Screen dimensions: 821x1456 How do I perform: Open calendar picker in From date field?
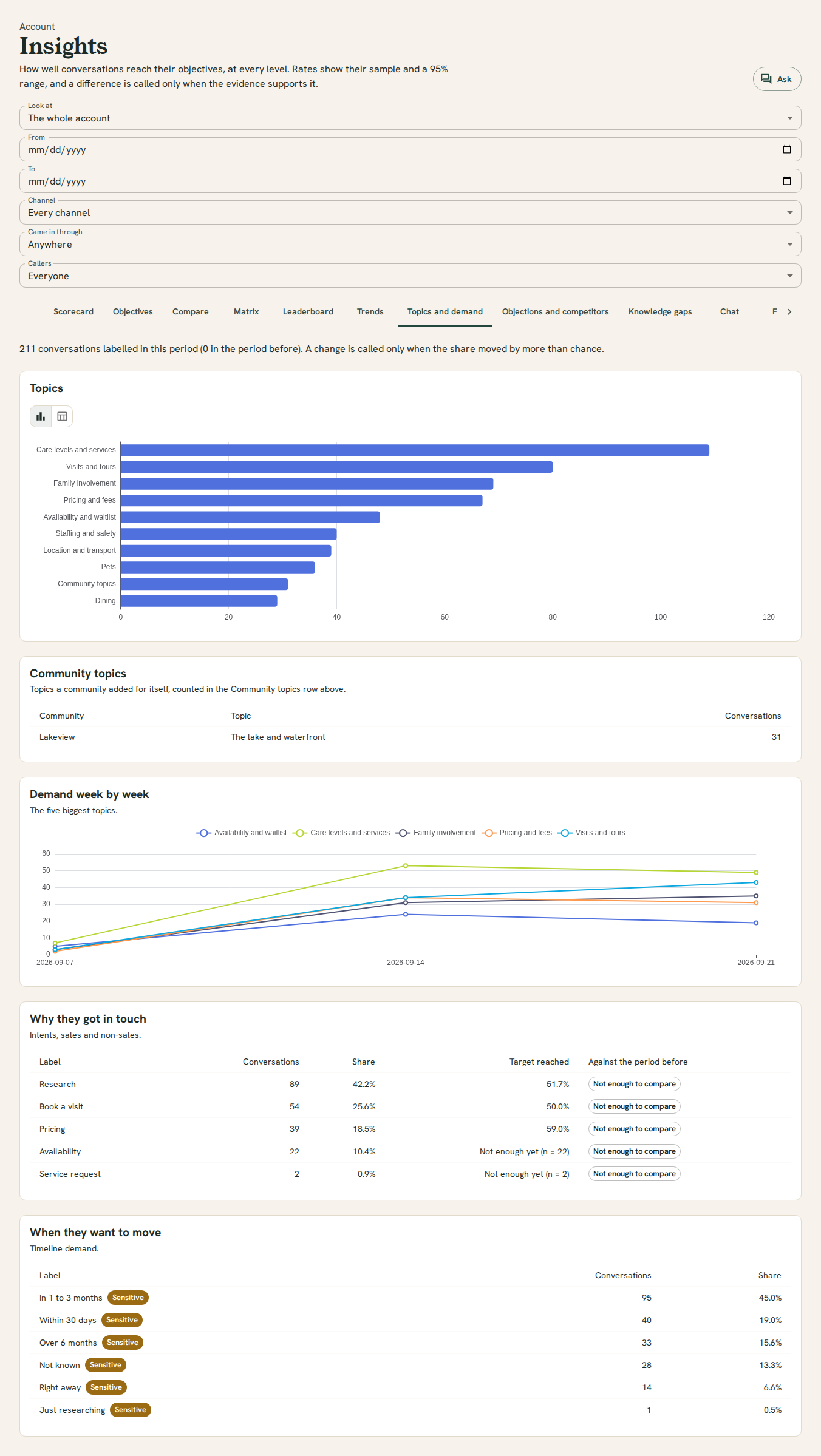(787, 149)
